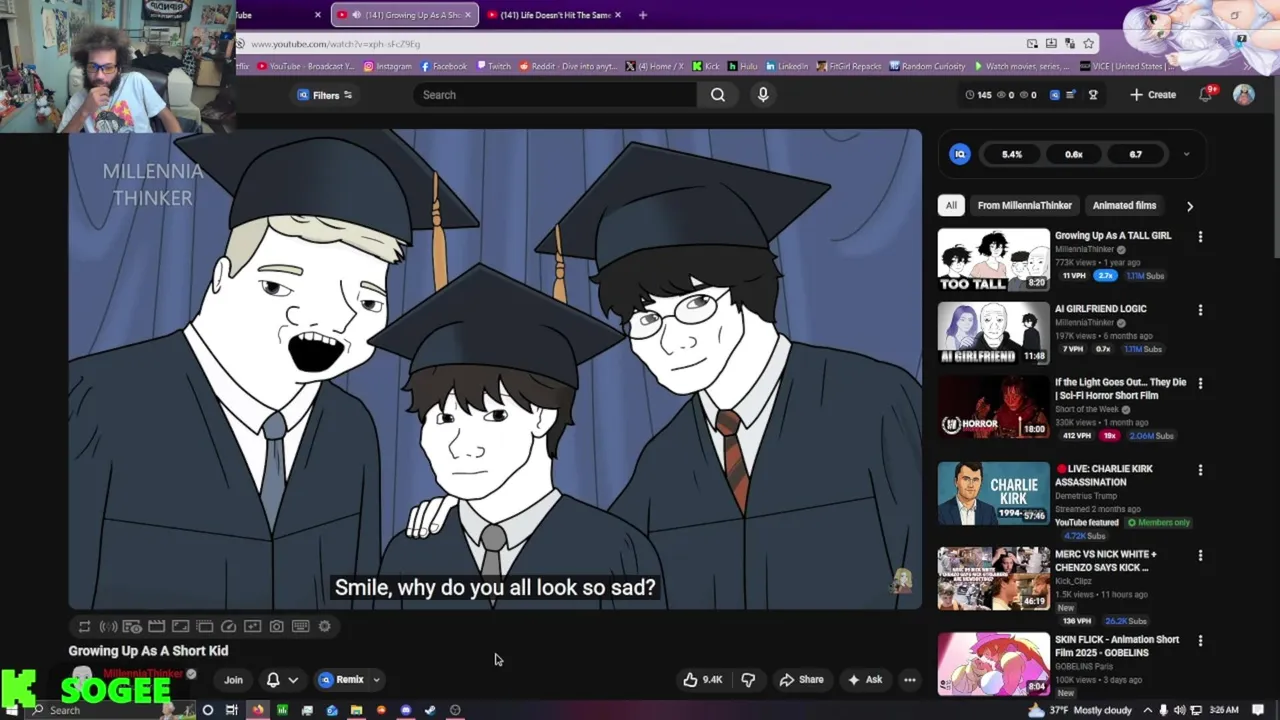Open the Growing Up As A TALL GIRL thumbnail

click(x=994, y=260)
